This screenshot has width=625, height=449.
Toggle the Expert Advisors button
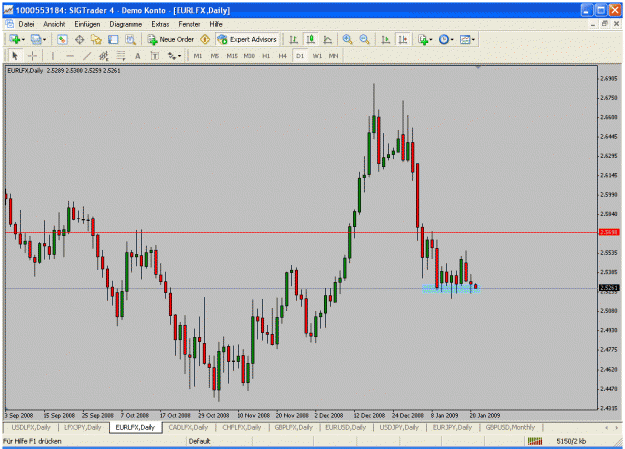247,39
